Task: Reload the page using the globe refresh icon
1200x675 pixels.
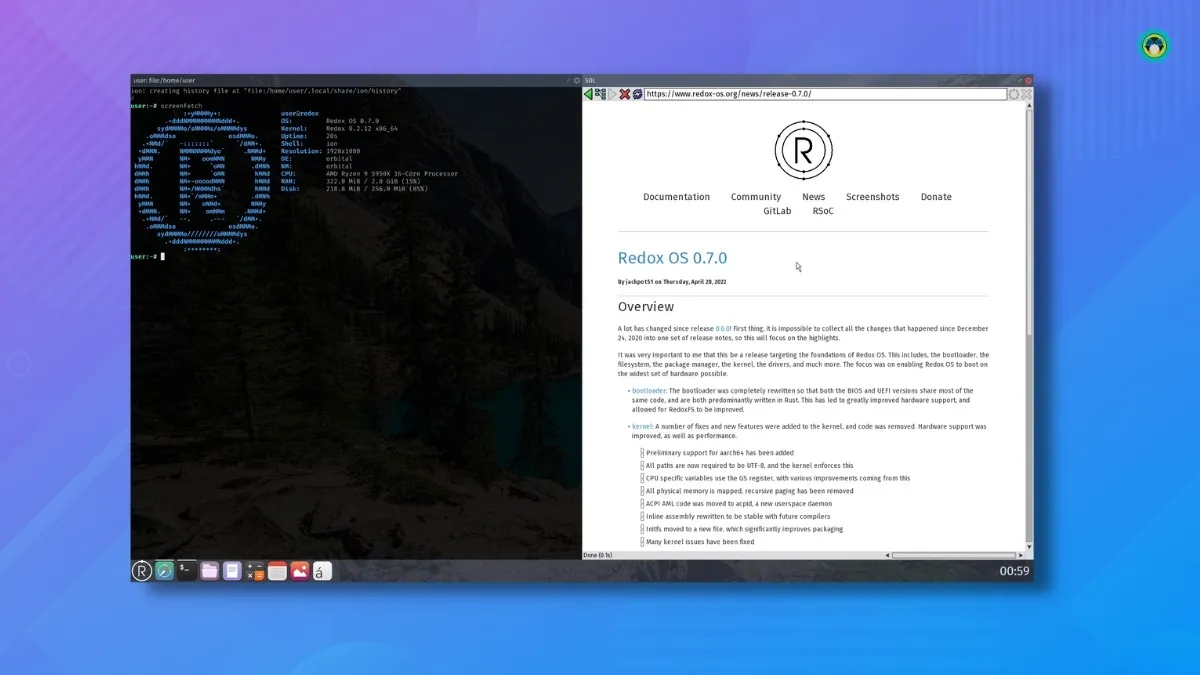Action: coord(638,93)
